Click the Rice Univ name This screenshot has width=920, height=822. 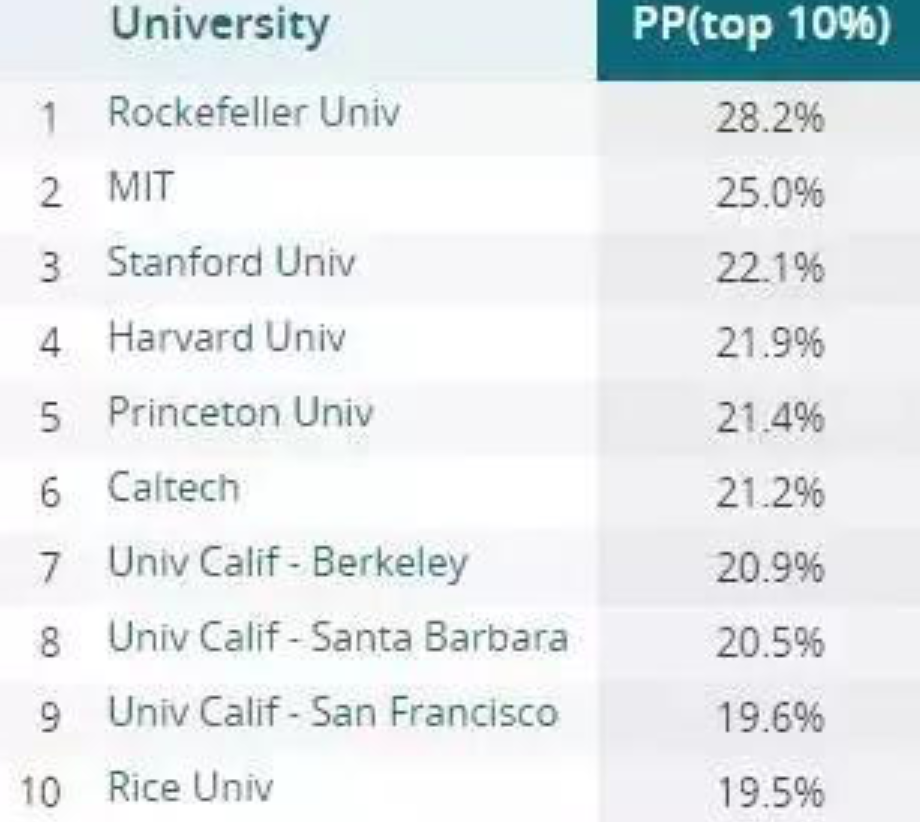tap(190, 788)
